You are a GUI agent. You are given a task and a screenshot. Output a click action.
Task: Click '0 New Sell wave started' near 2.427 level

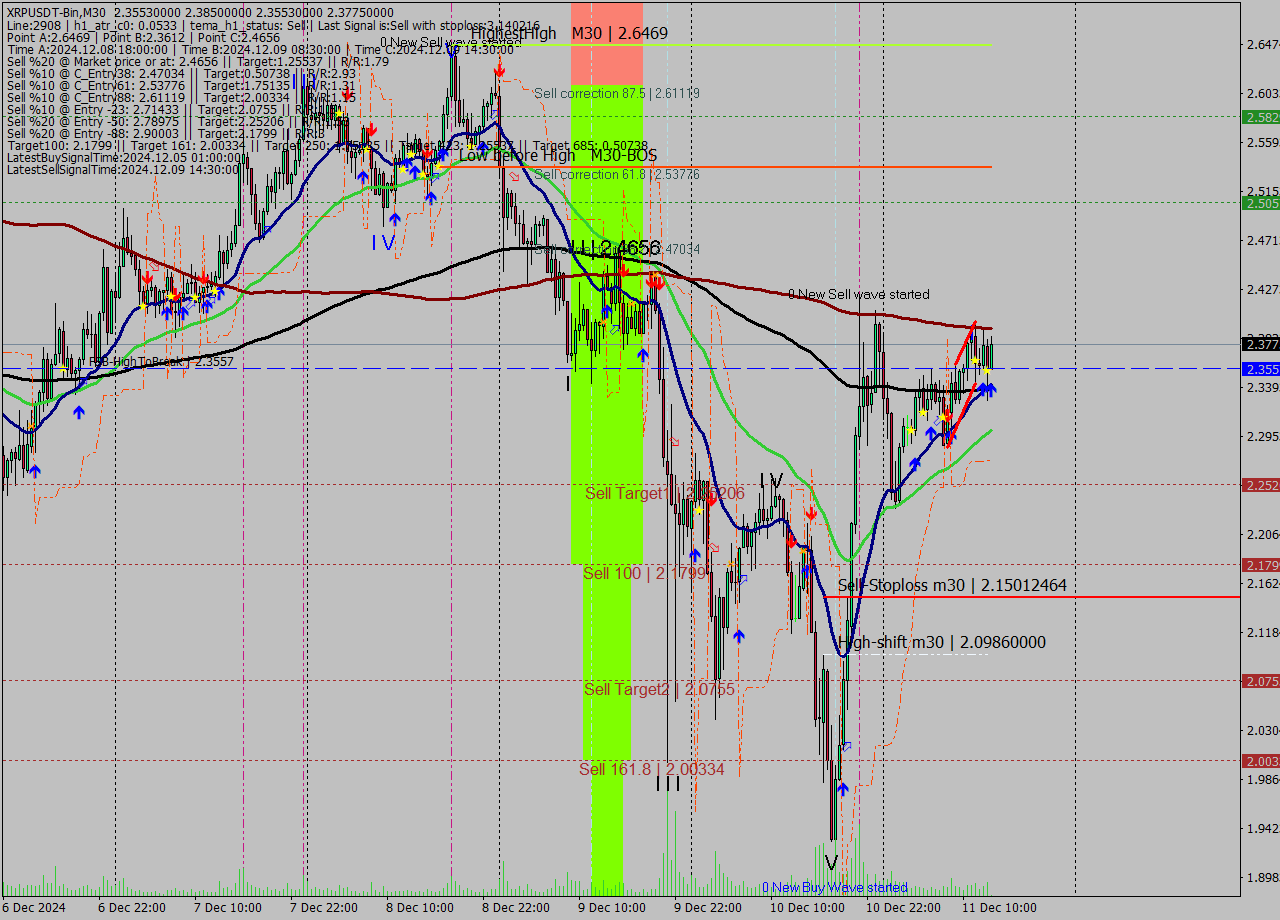click(859, 294)
